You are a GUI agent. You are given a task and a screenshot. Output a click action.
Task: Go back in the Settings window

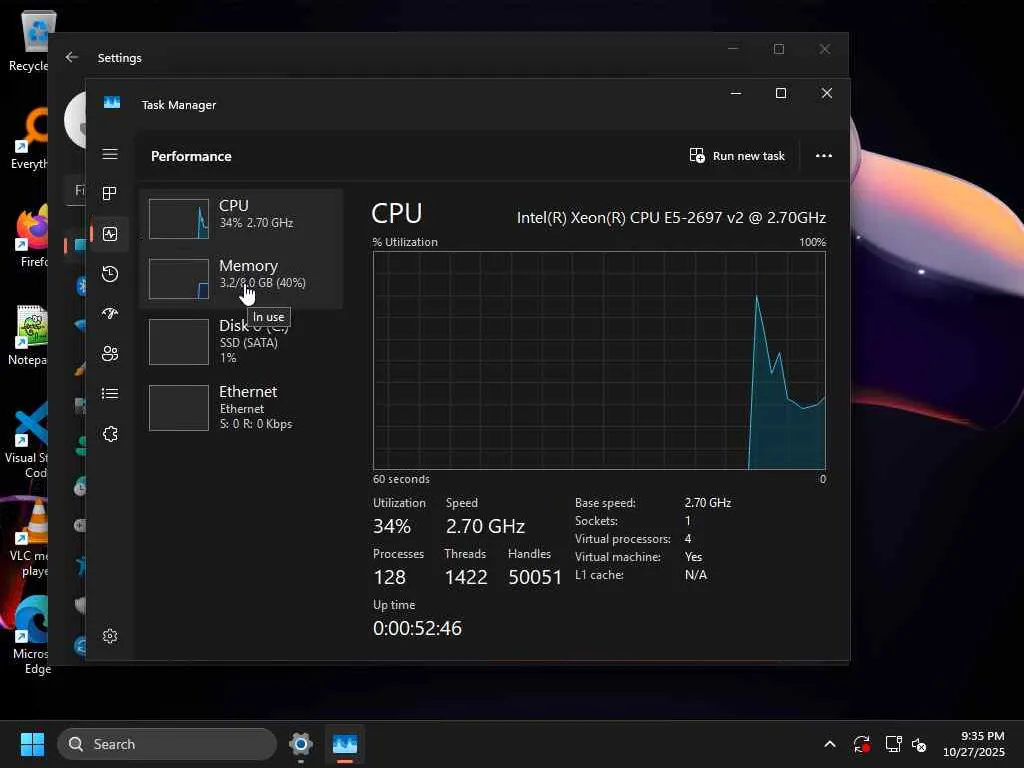(x=72, y=57)
